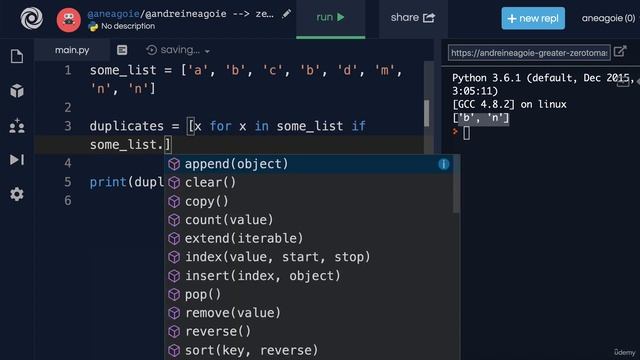The width and height of the screenshot is (640, 360).
Task: Open output in new window
Action: tap(620, 51)
